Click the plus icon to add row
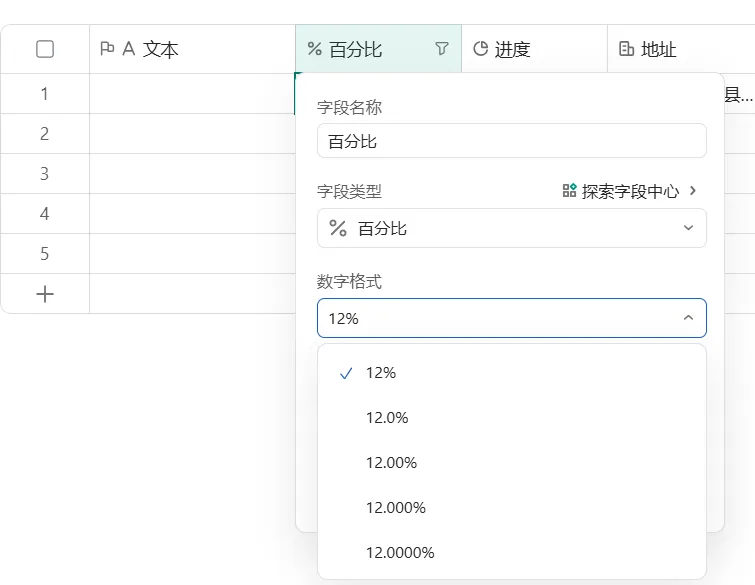 pyautogui.click(x=45, y=294)
